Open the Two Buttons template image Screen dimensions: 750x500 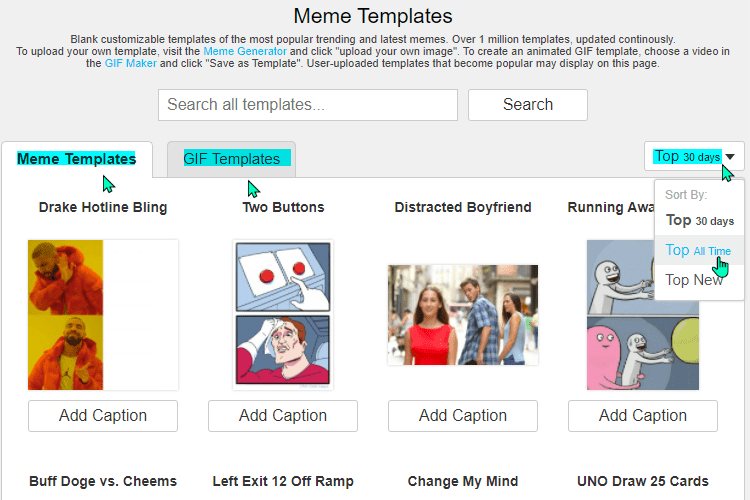coord(283,315)
